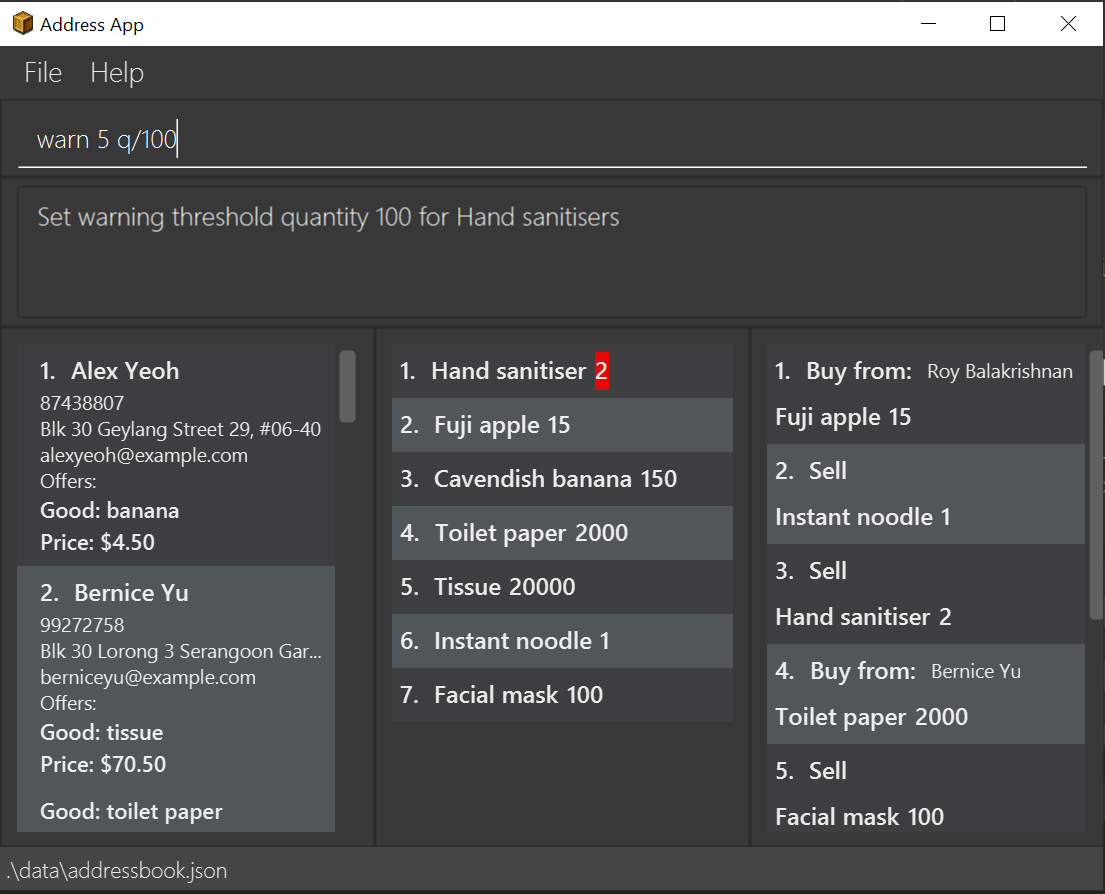The height and width of the screenshot is (894, 1105).
Task: Select the Buy from Roy Balakrishnan transaction
Action: point(925,394)
